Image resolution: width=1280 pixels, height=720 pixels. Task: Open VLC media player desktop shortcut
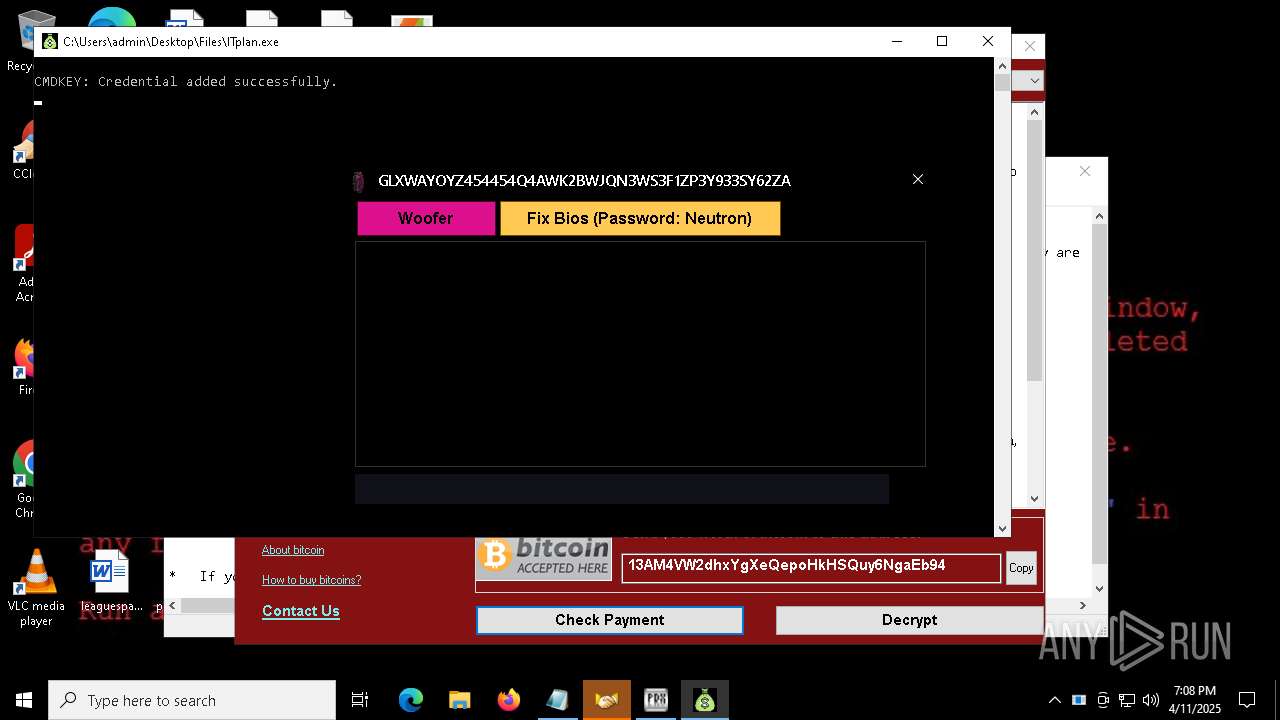(x=36, y=589)
